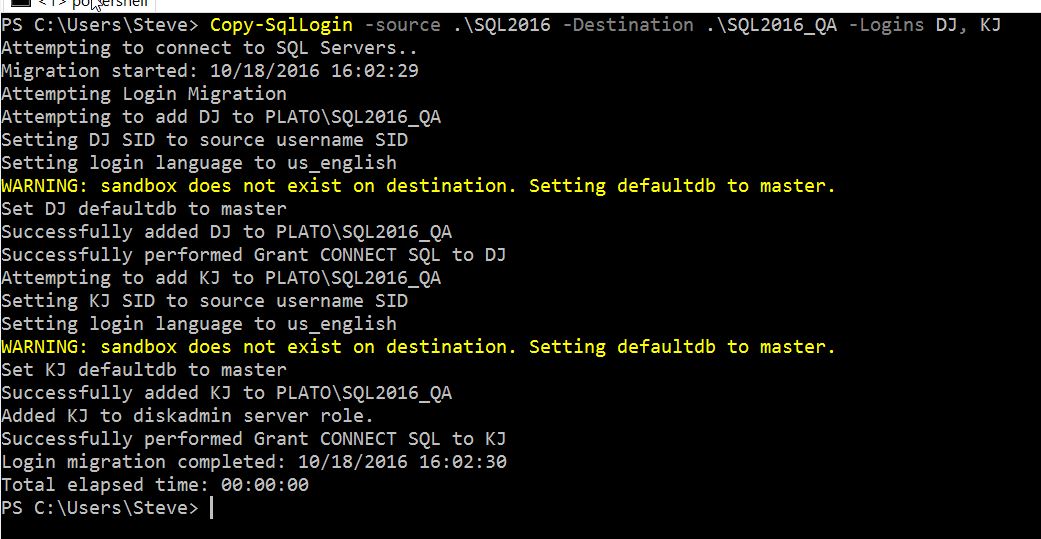Click the 'Set DJ defaultdb to master' line
The image size is (1041, 539).
[x=144, y=209]
